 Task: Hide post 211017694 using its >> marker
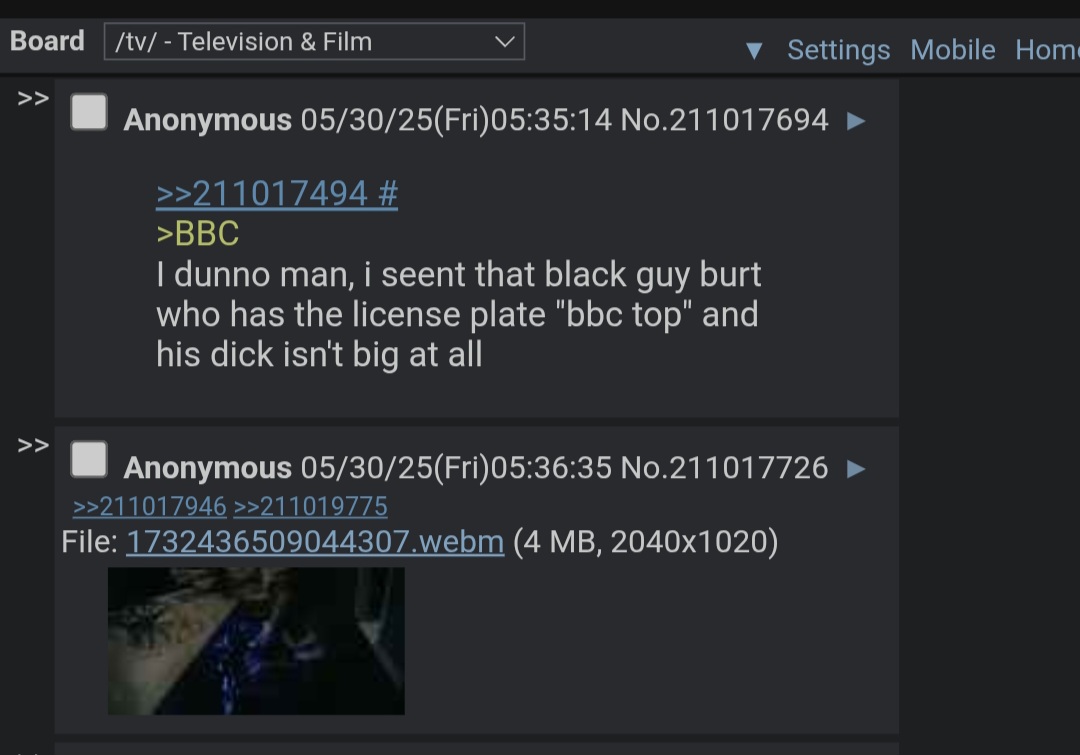(x=33, y=99)
